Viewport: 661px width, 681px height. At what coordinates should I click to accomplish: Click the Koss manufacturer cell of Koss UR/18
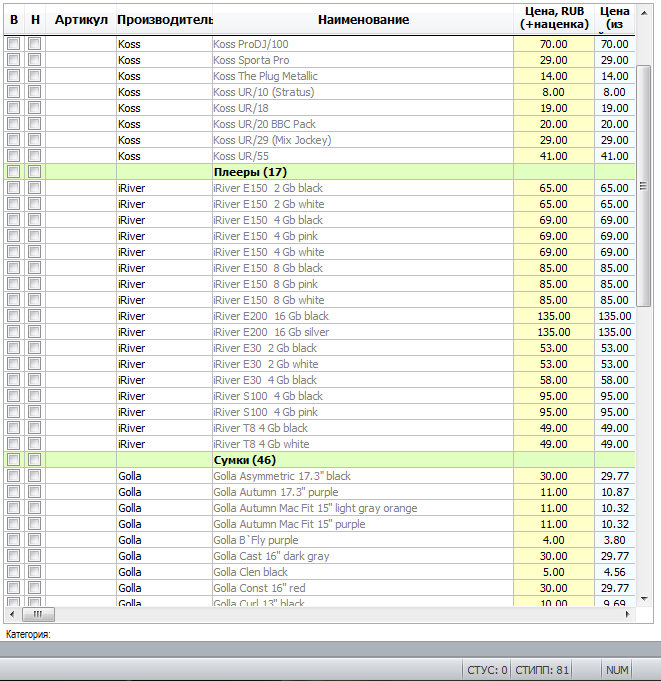164,108
